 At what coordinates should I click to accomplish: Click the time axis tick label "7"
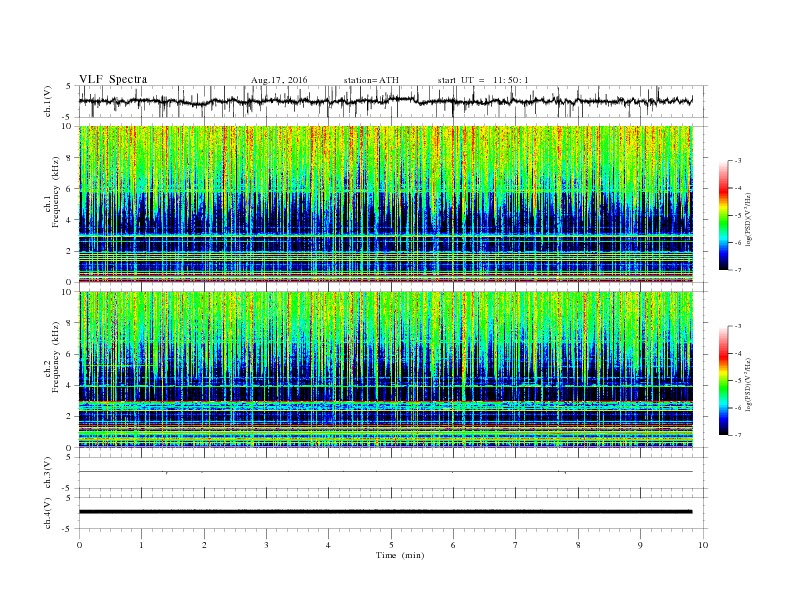pyautogui.click(x=516, y=545)
